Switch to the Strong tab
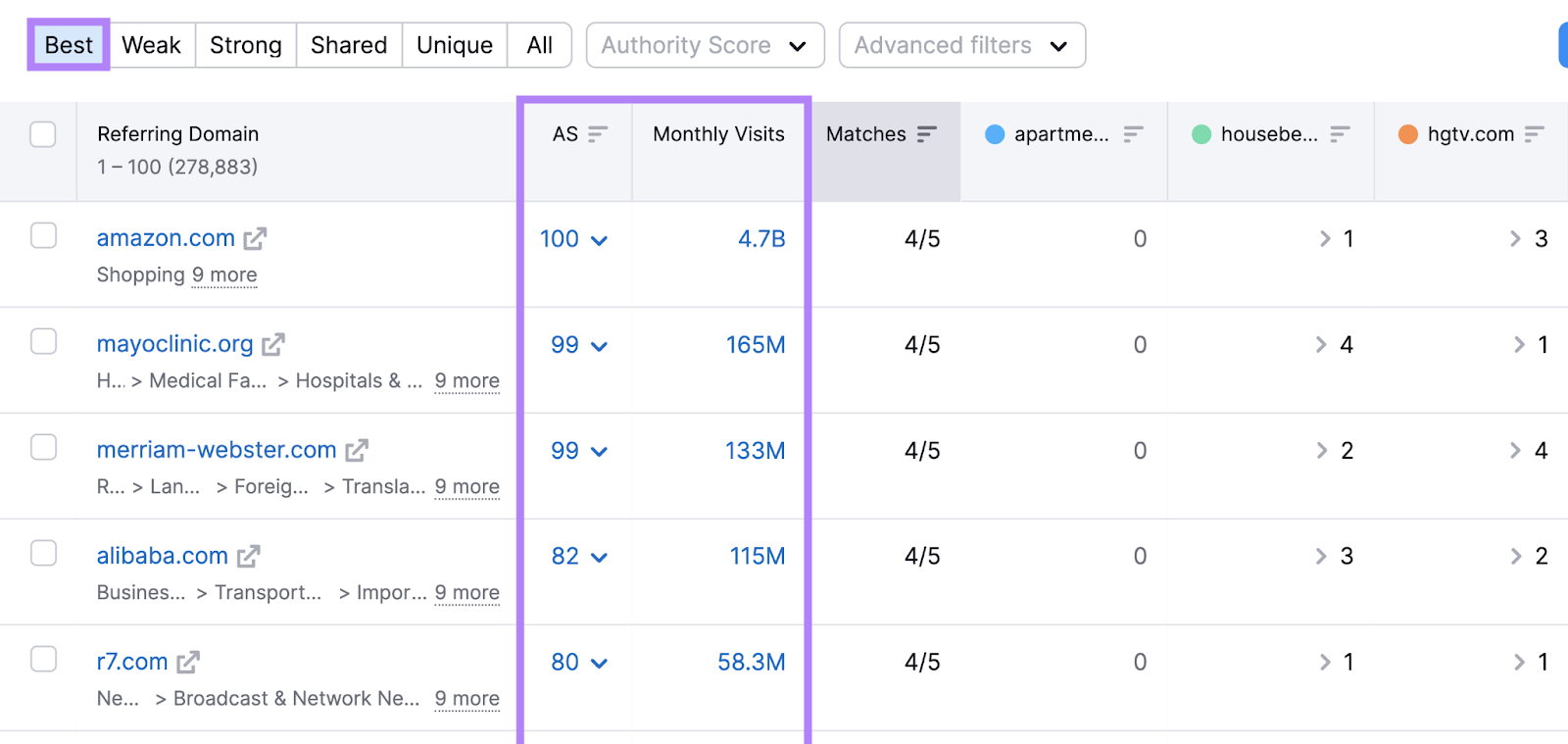The height and width of the screenshot is (744, 1568). pos(246,45)
